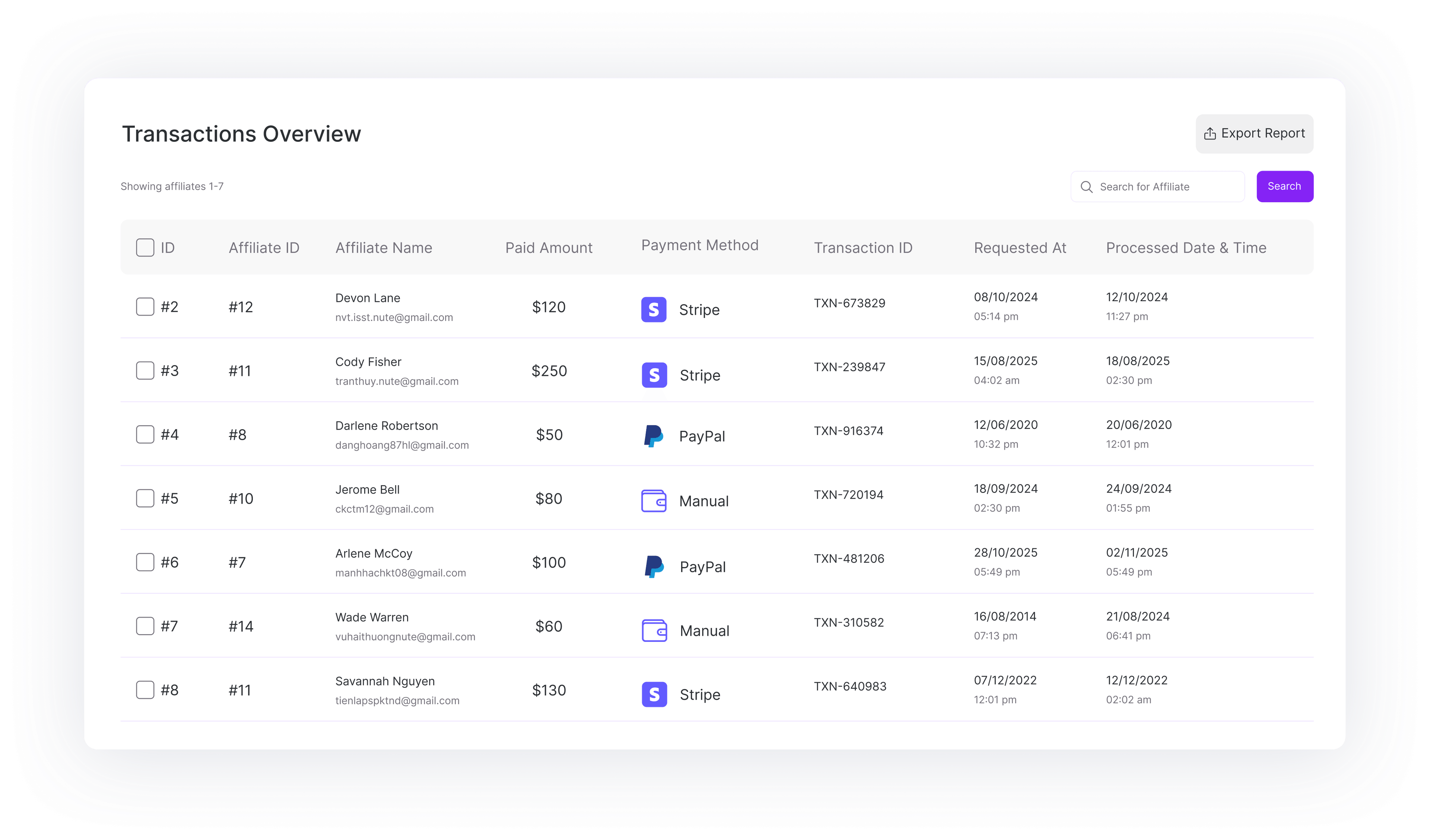
Task: Check the checkbox on Jerome Bell's row
Action: coord(145,498)
